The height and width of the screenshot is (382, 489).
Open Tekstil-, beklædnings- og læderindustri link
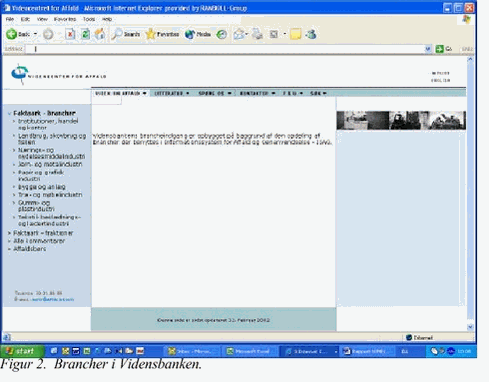(49, 220)
